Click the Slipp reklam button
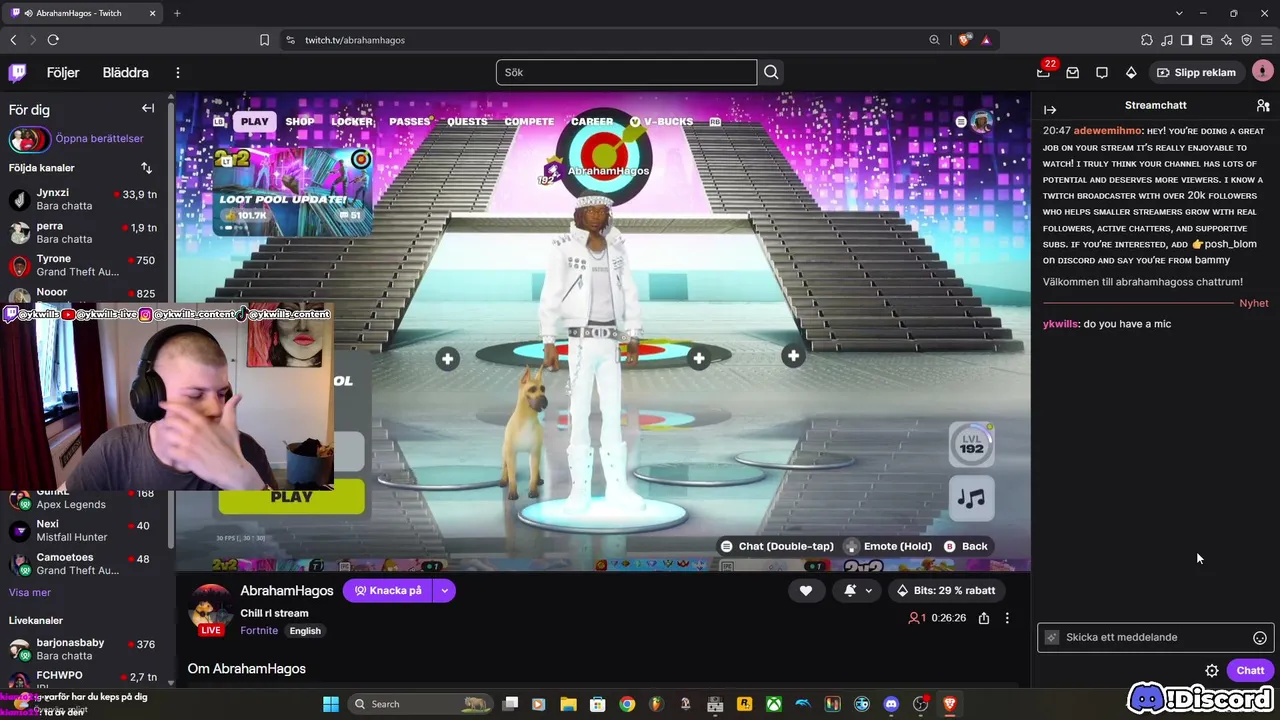This screenshot has width=1280, height=720. point(1196,72)
